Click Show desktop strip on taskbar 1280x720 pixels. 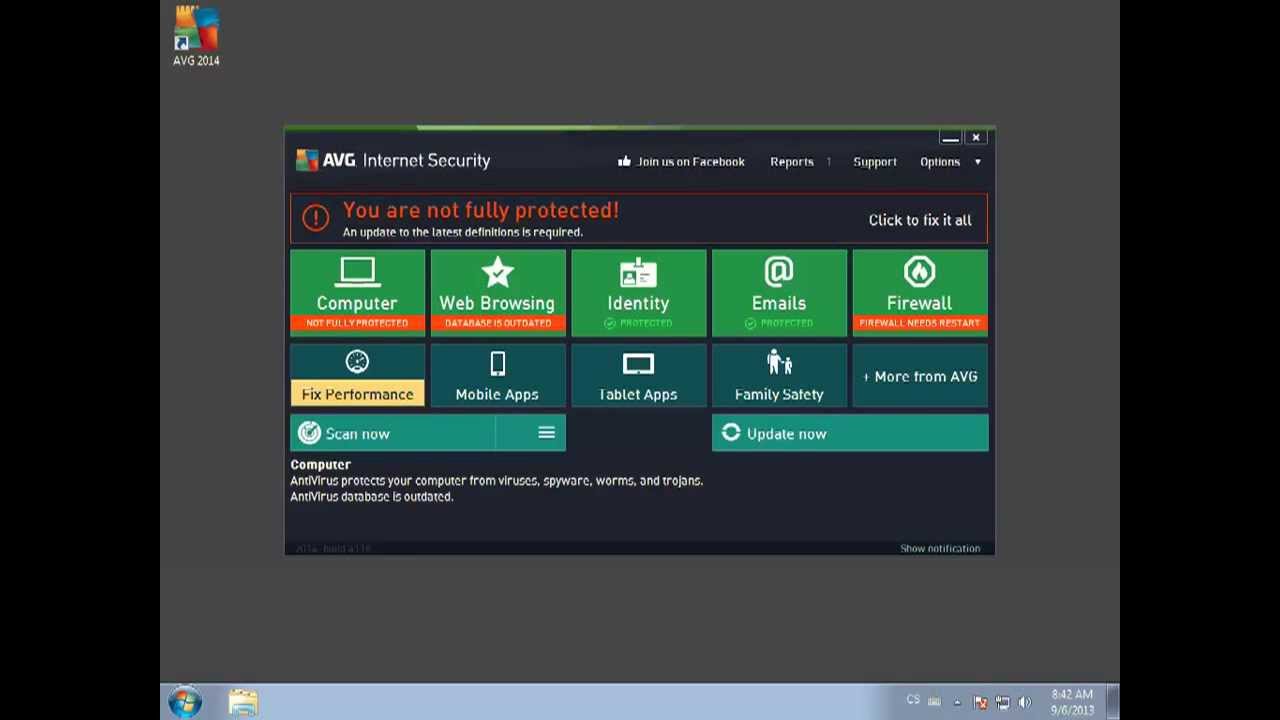(x=1112, y=703)
